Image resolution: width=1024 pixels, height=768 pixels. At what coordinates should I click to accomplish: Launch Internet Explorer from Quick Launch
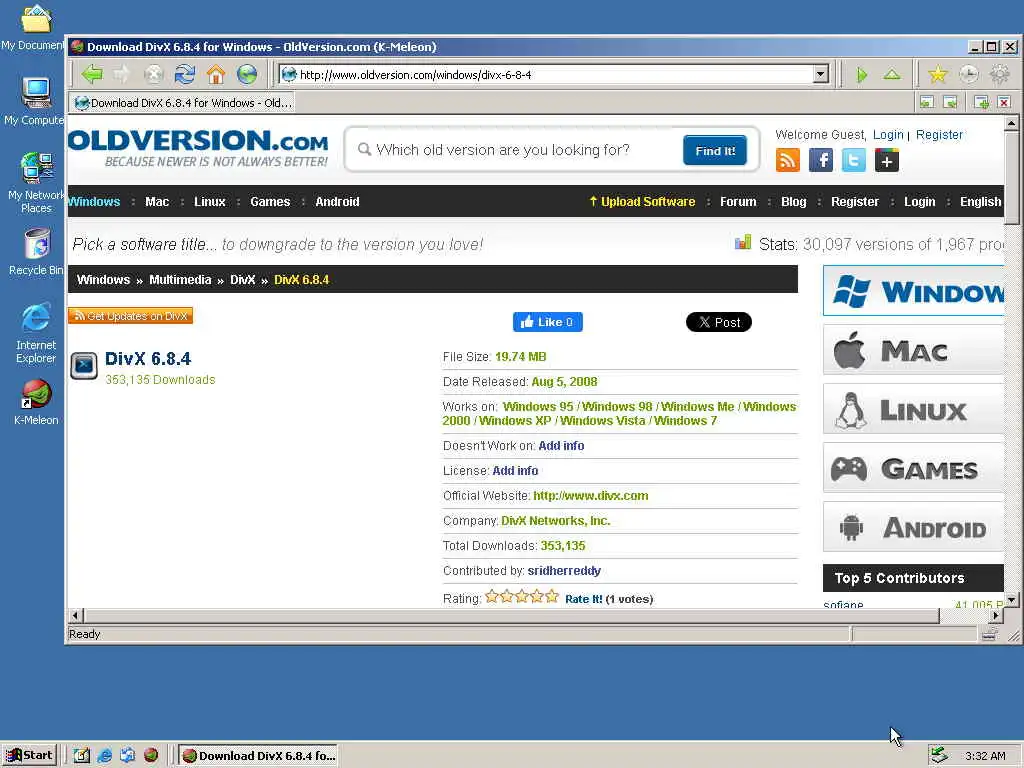104,756
